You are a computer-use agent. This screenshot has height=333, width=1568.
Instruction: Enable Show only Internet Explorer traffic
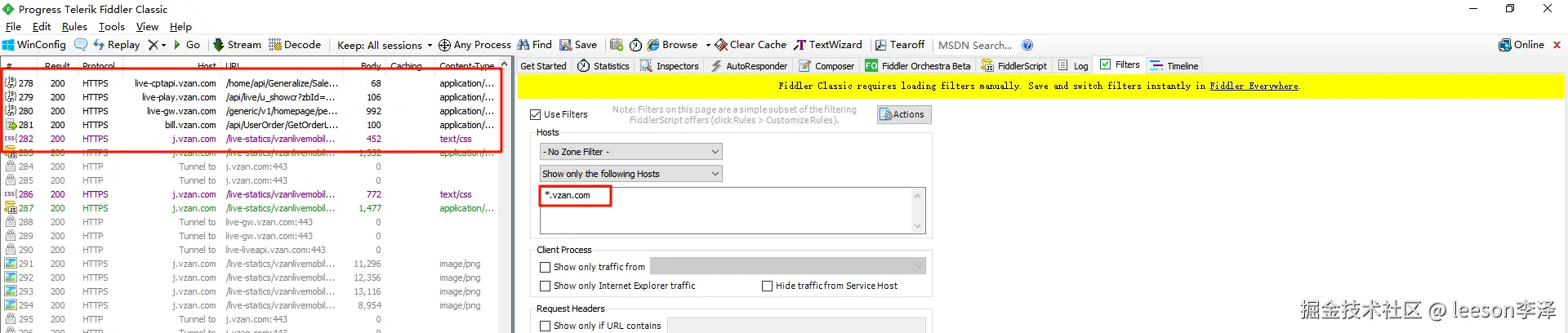click(546, 286)
